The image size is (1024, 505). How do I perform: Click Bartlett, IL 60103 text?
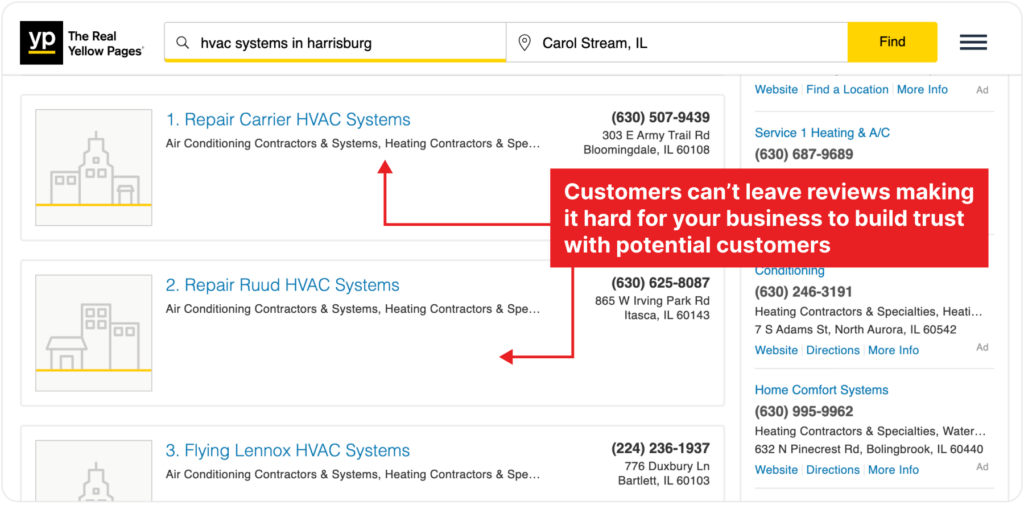(x=664, y=481)
